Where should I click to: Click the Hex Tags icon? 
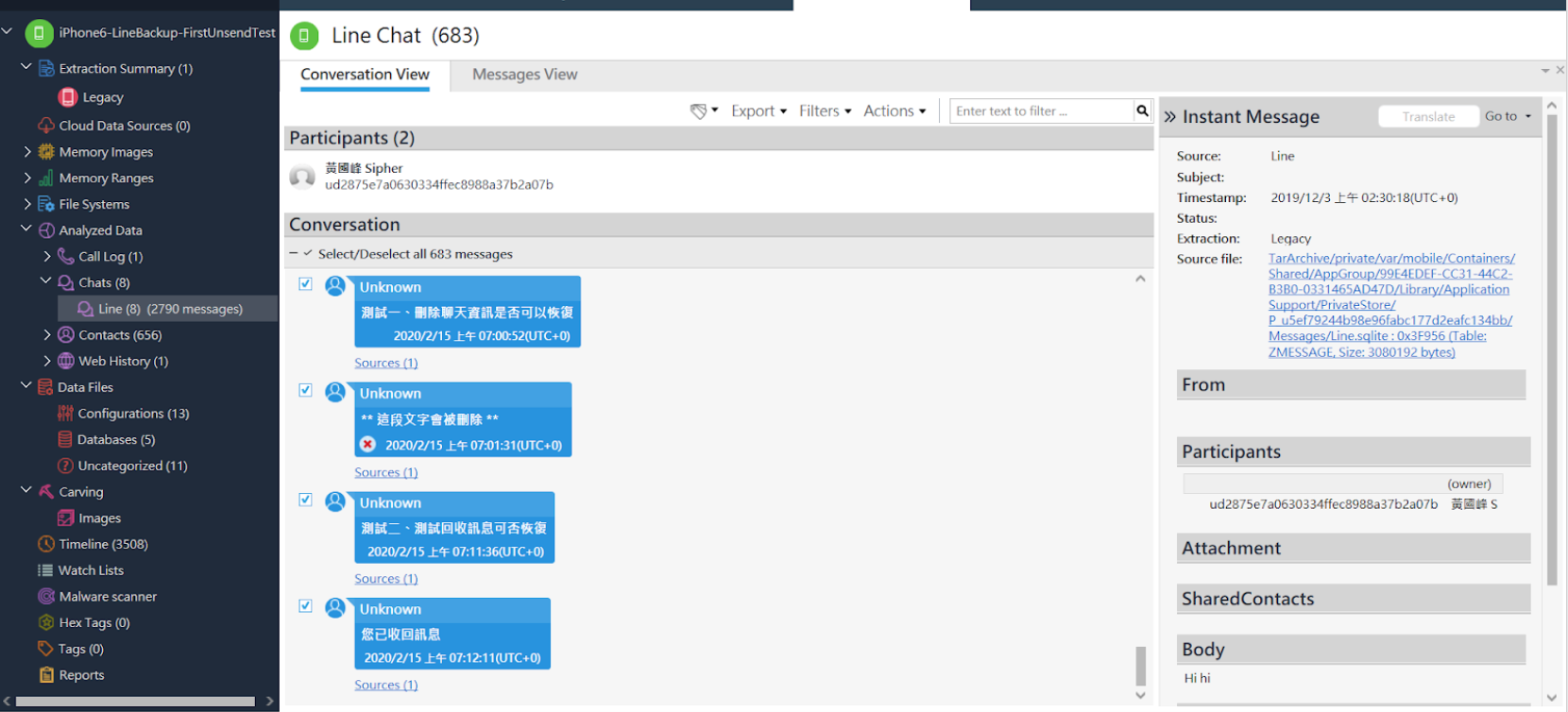(x=46, y=622)
